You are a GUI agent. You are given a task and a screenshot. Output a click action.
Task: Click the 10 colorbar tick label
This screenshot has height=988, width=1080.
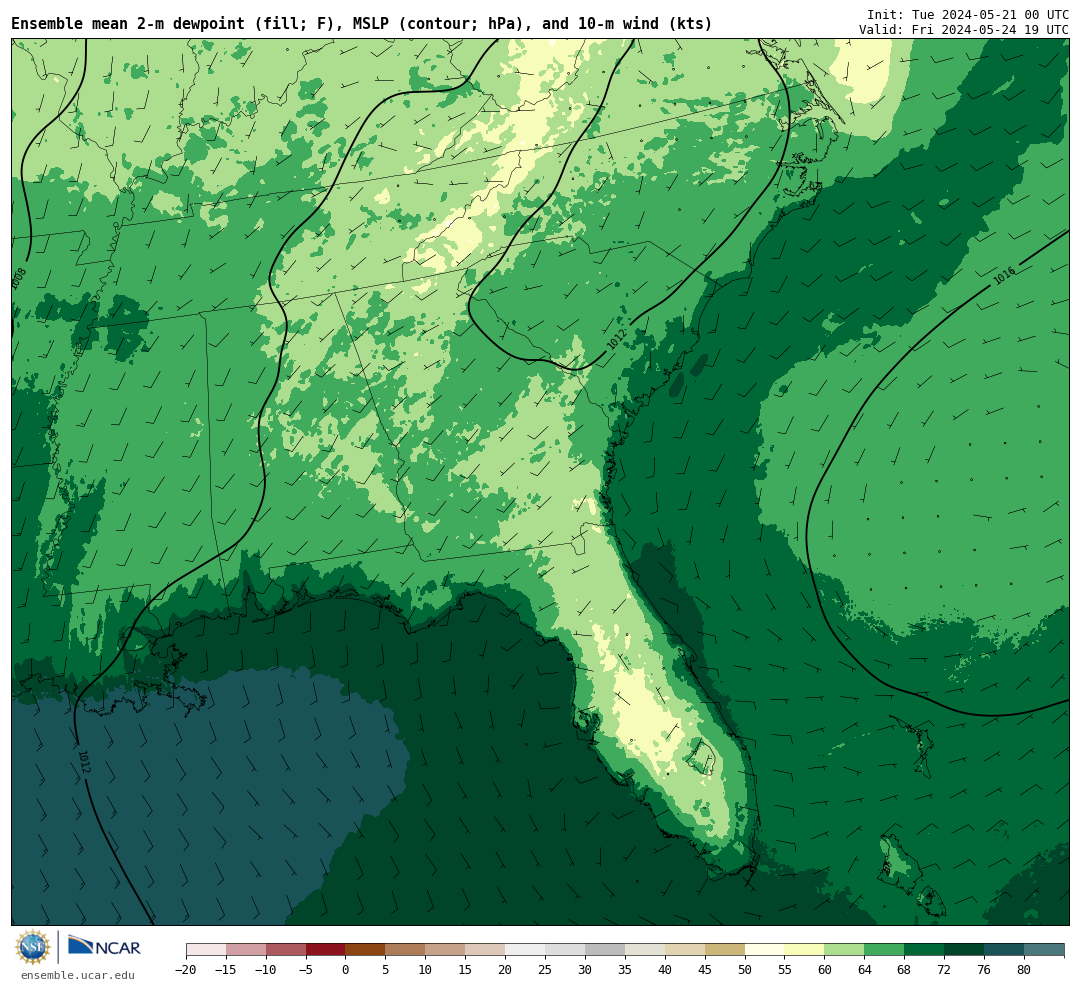[x=426, y=970]
